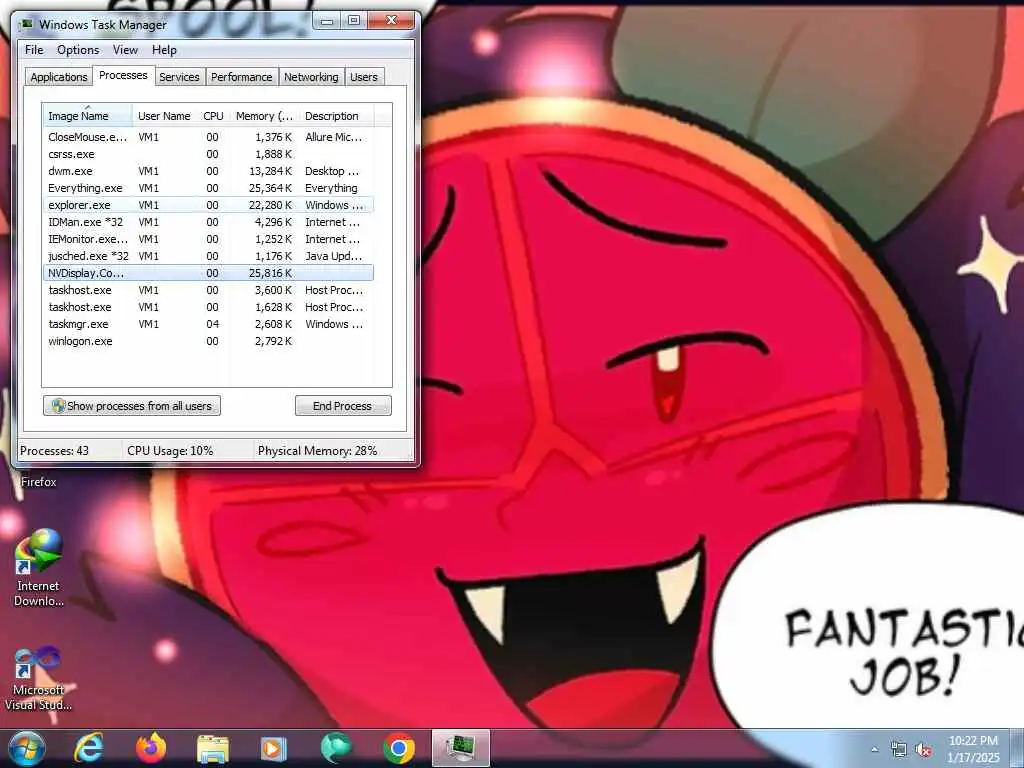Viewport: 1024px width, 768px height.
Task: Show hidden tray icons arrow
Action: tap(874, 750)
